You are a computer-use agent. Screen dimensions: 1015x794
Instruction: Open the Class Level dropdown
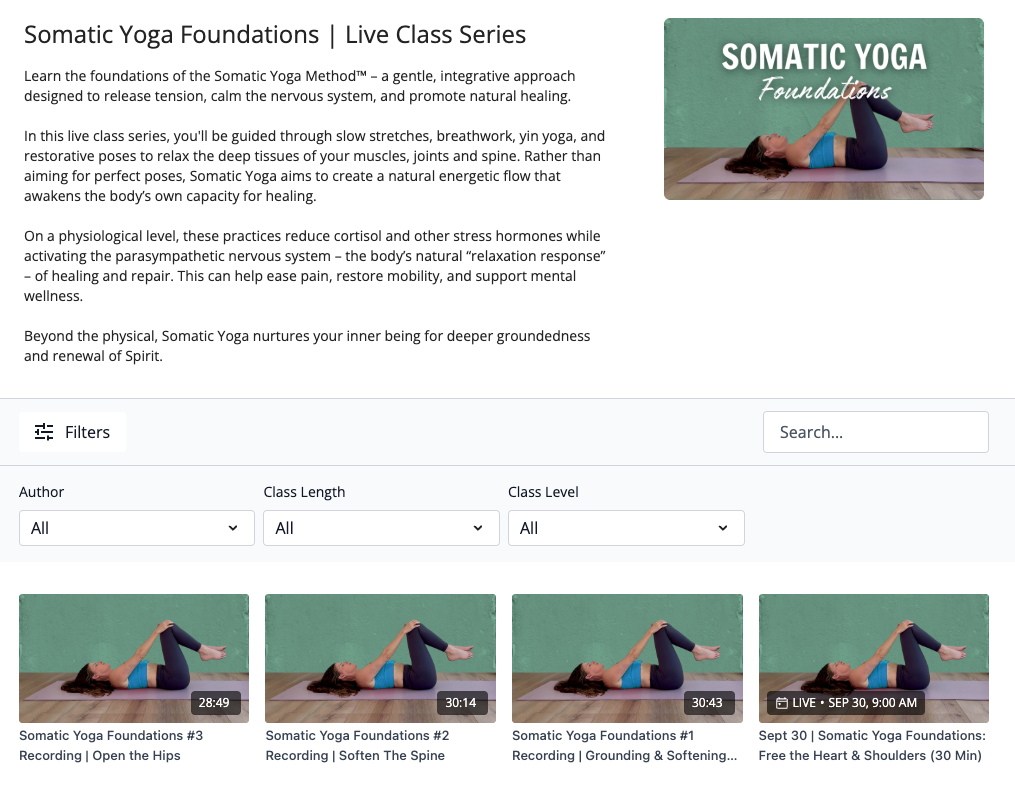(625, 528)
